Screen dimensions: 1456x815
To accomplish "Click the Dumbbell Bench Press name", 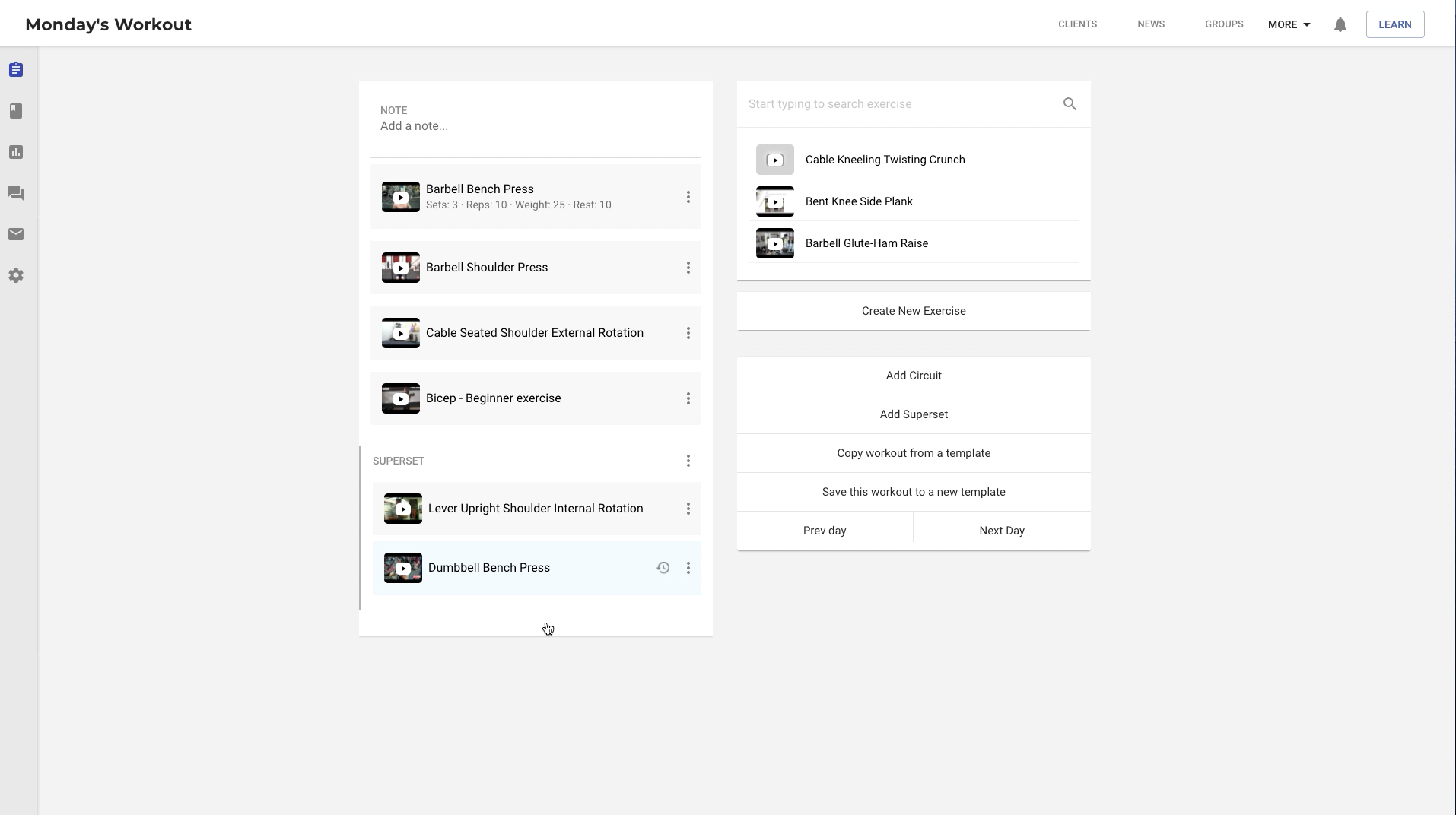I will click(489, 568).
